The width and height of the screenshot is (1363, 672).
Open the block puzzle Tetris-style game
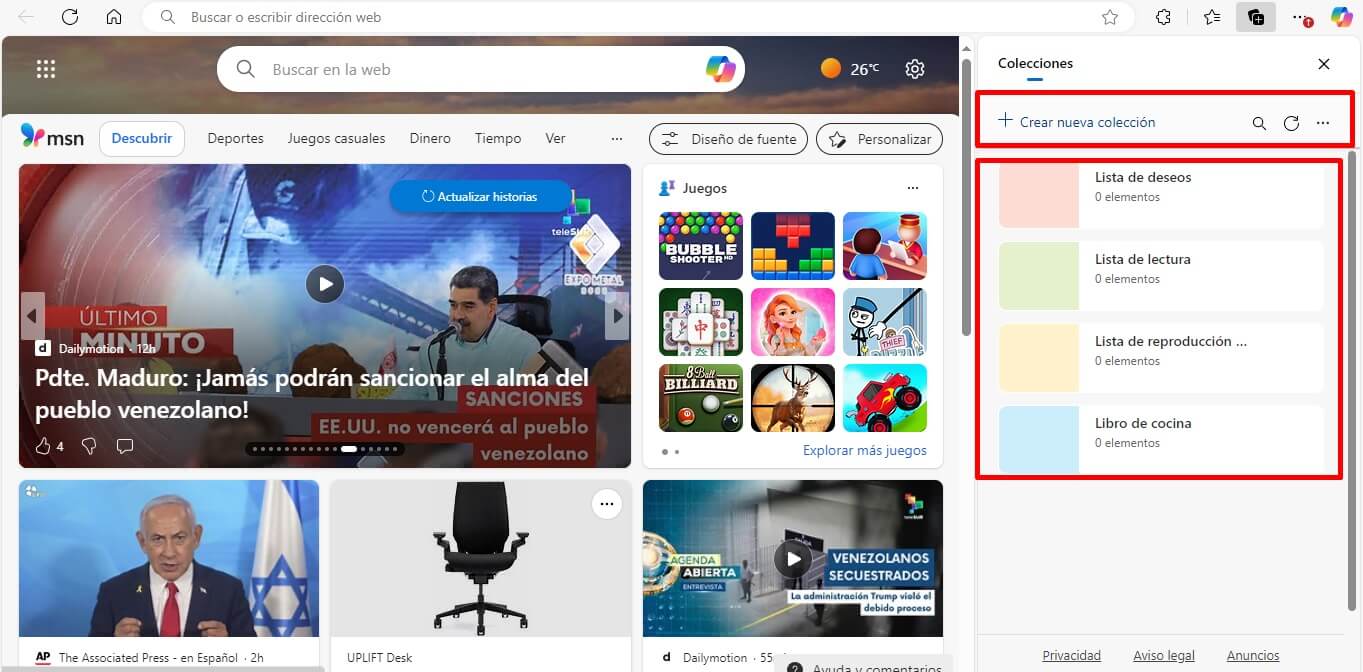click(793, 246)
